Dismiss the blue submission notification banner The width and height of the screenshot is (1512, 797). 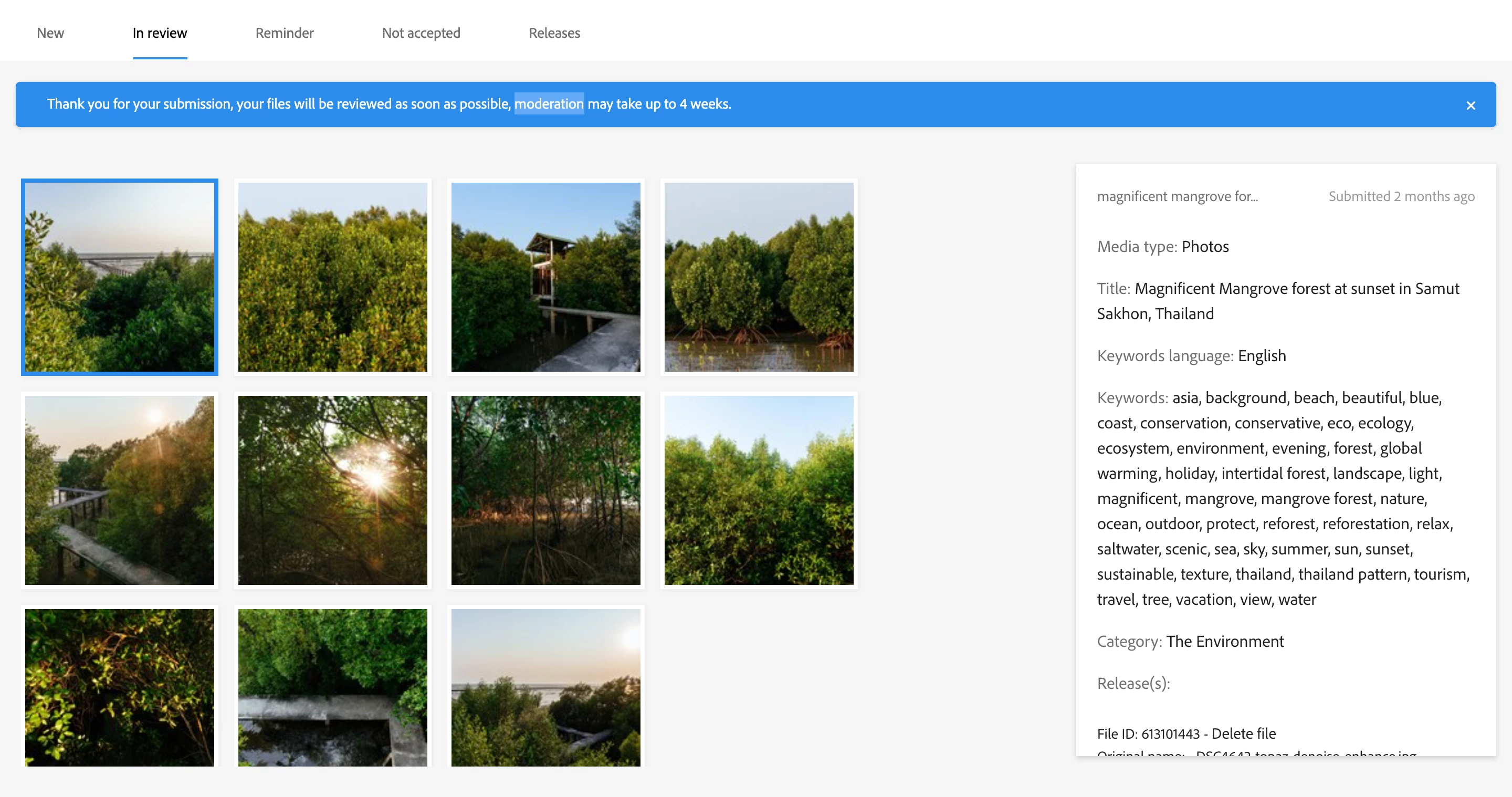[1471, 106]
